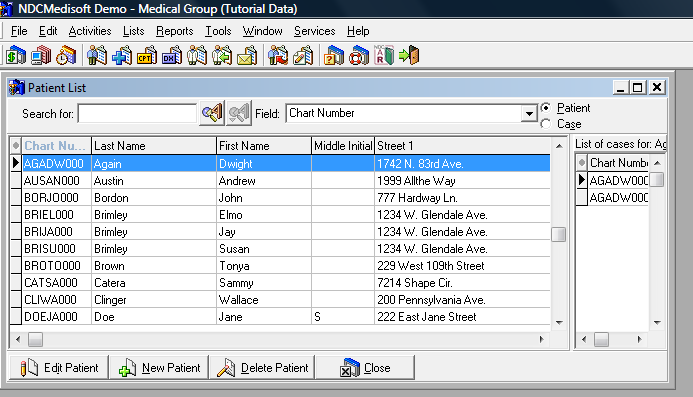Click the Search for input field

[137, 114]
